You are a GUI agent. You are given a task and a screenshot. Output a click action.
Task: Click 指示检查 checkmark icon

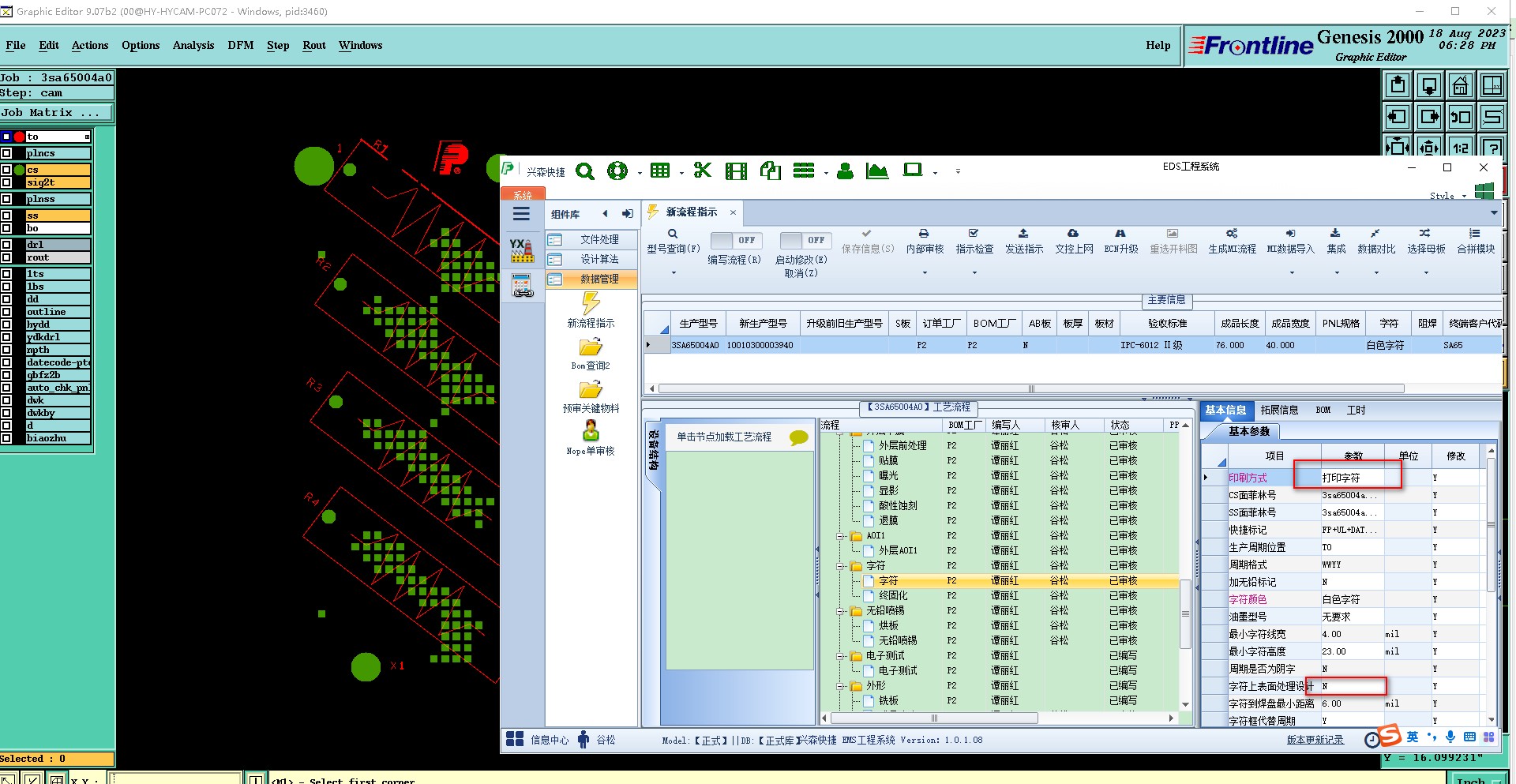point(974,234)
